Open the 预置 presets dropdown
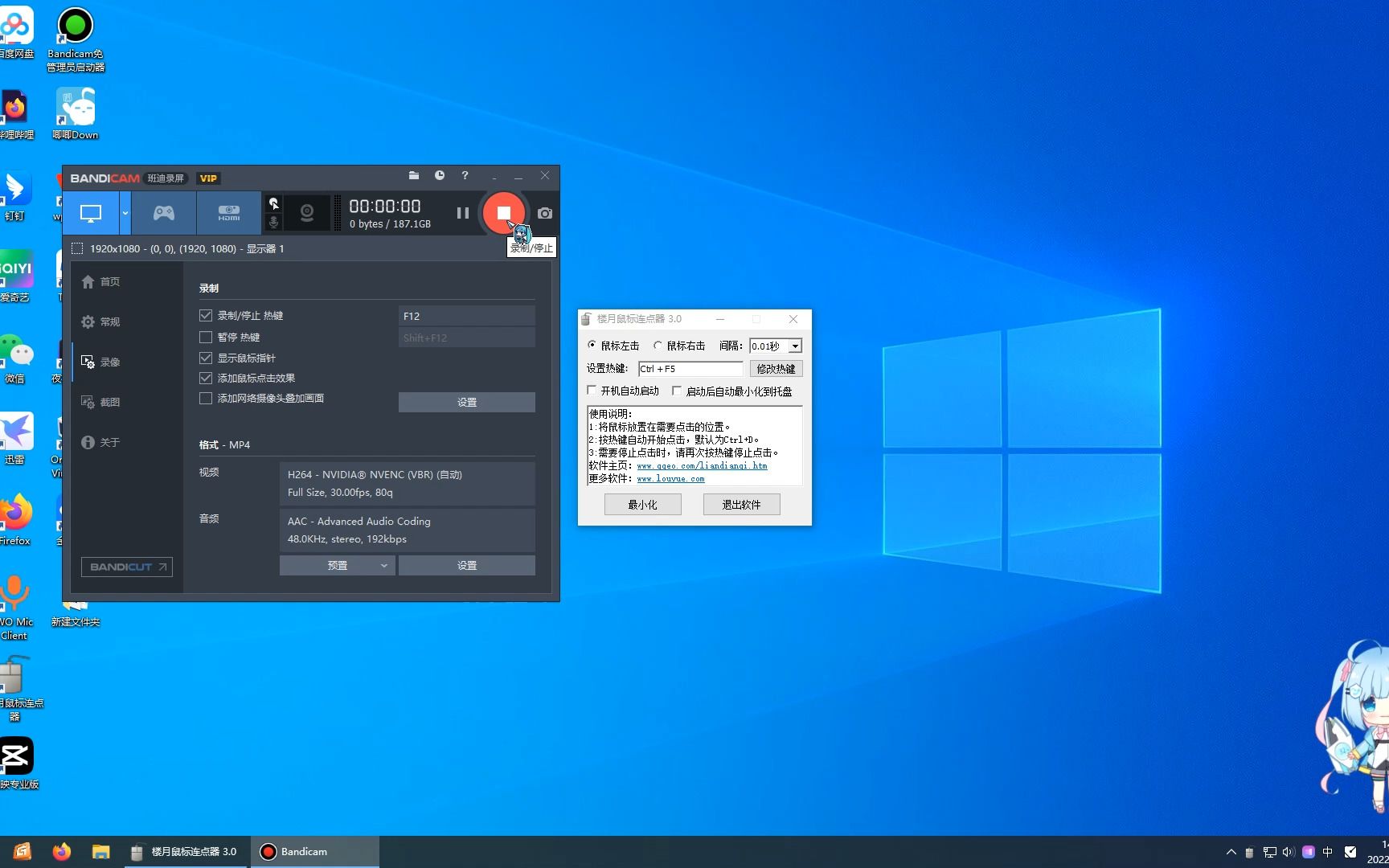 tap(338, 565)
